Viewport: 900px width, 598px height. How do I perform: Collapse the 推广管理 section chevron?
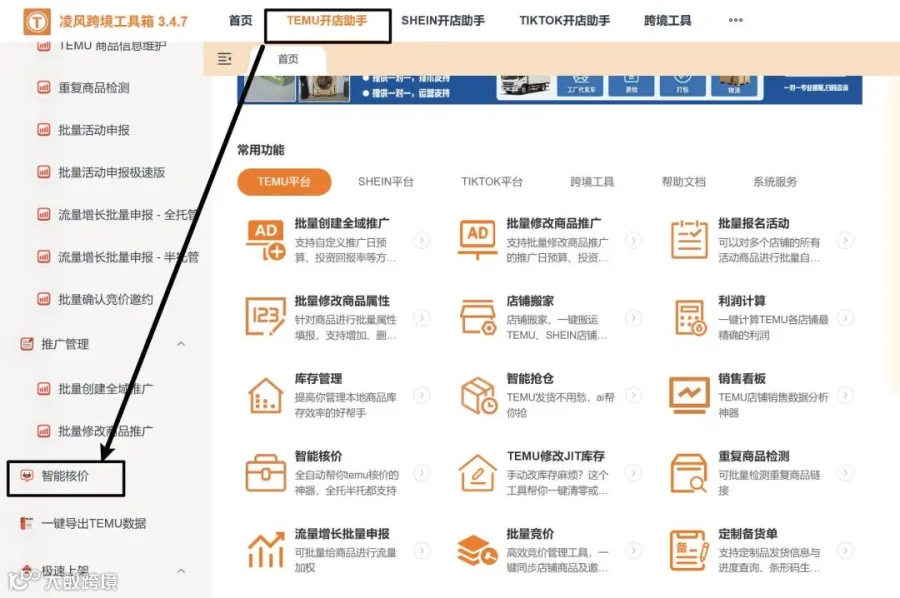pyautogui.click(x=181, y=344)
